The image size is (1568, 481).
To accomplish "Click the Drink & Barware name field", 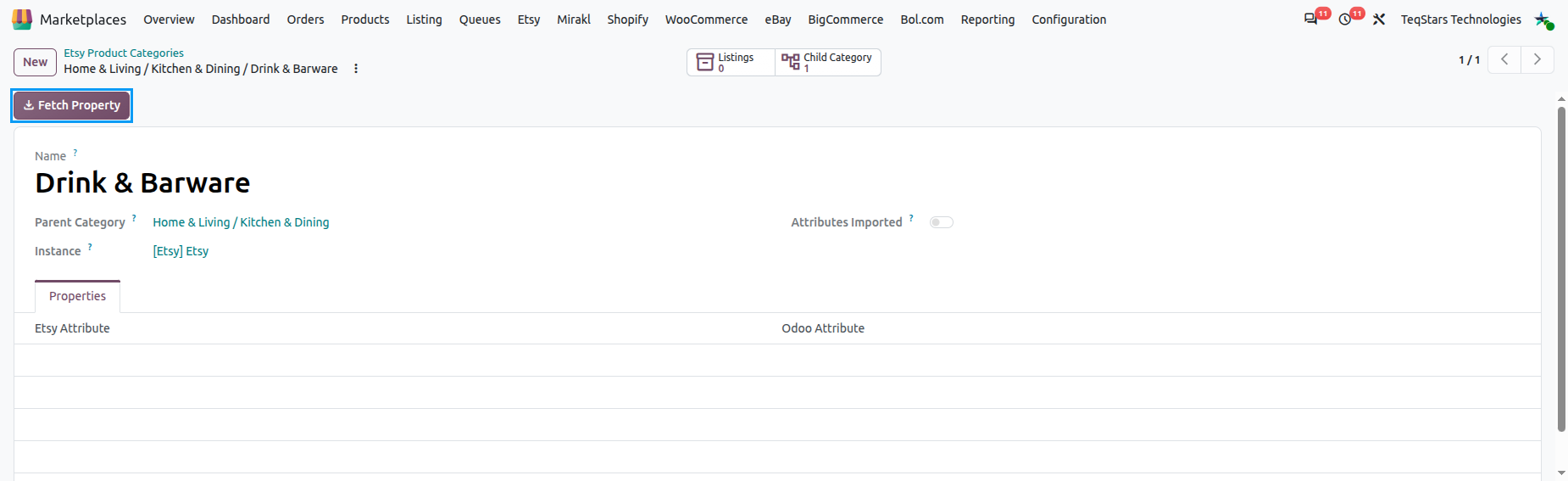I will click(x=142, y=183).
